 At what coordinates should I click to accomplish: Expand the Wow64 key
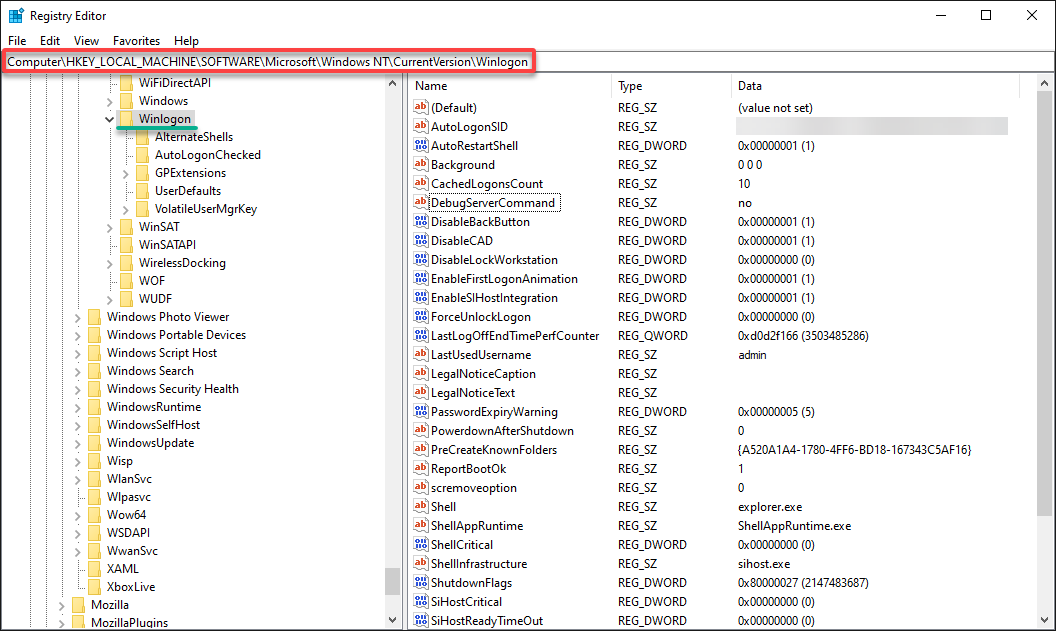[x=78, y=516]
